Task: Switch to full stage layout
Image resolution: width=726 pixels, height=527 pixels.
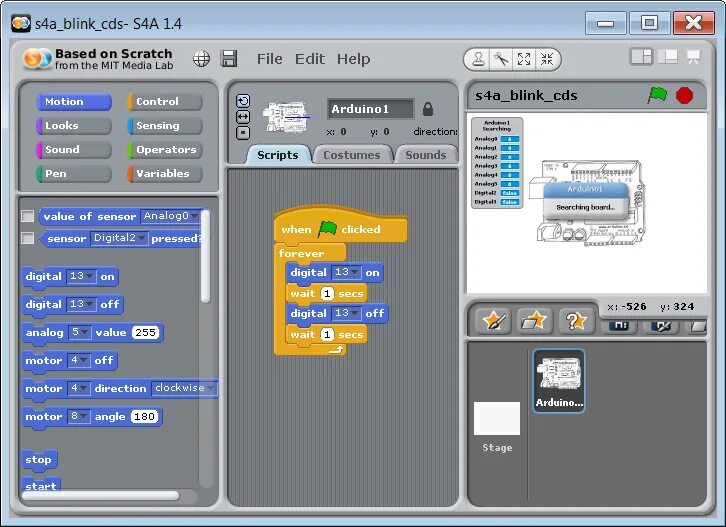Action: tap(668, 57)
